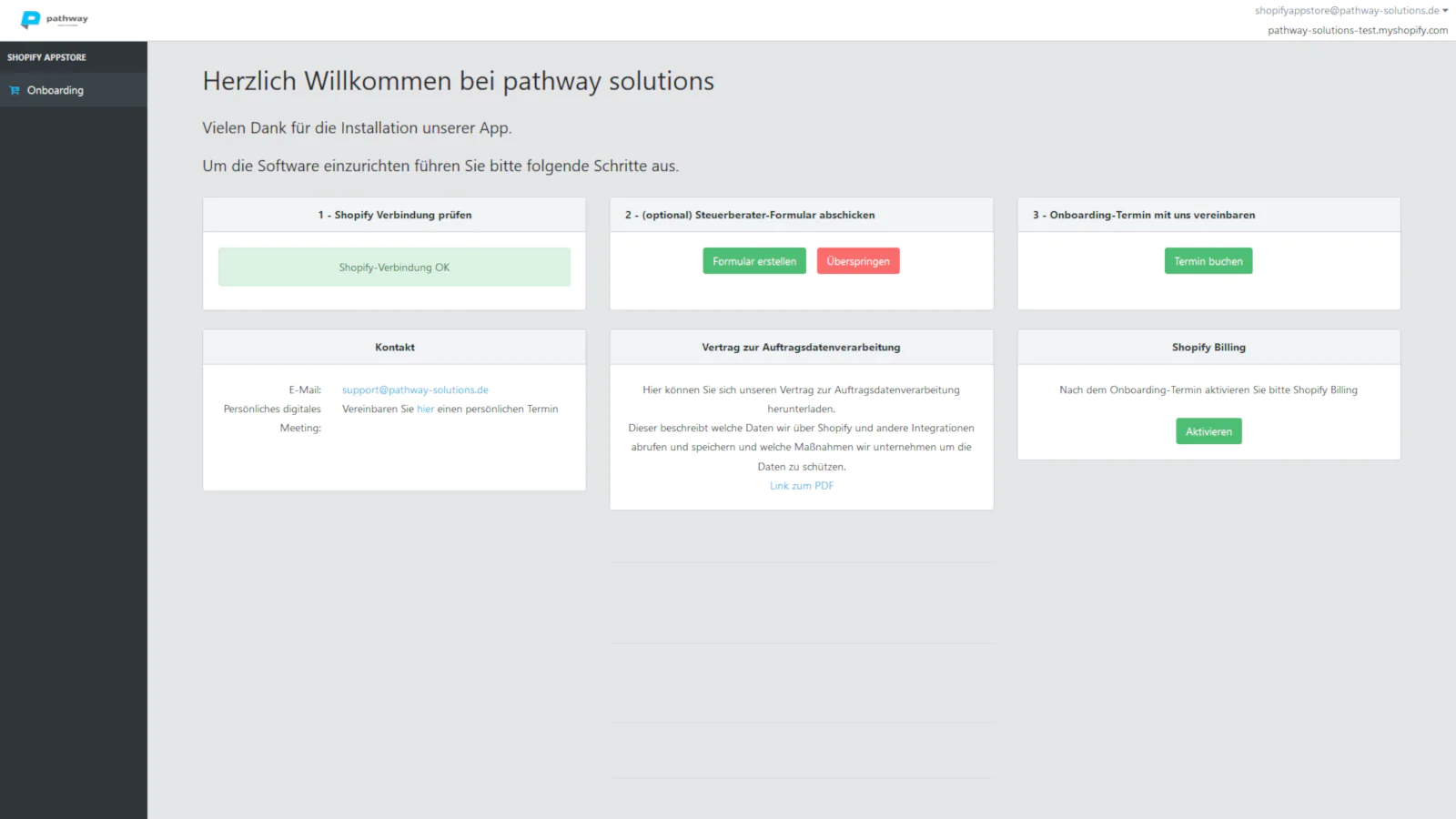Select the SHOPIFY APPSTORE sidebar heading
The image size is (1456, 819).
tap(46, 57)
